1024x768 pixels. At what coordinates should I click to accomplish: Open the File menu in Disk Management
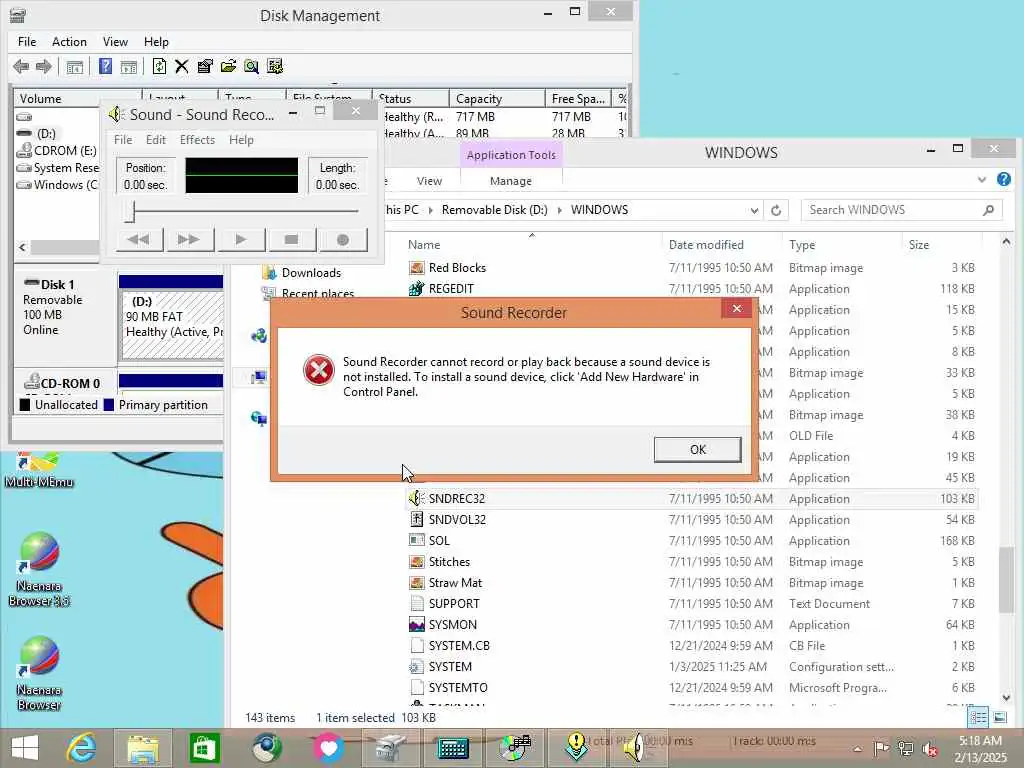27,42
